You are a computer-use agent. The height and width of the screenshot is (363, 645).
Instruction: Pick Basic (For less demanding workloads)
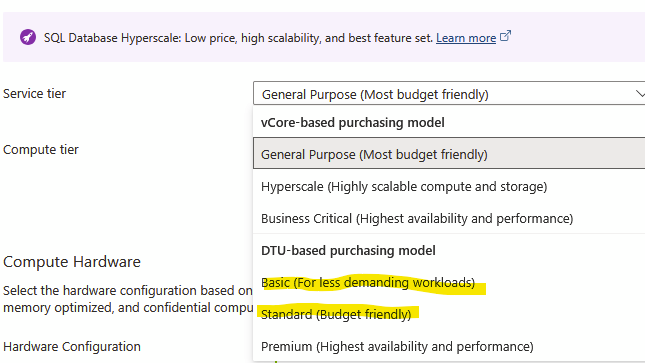[x=449, y=283]
